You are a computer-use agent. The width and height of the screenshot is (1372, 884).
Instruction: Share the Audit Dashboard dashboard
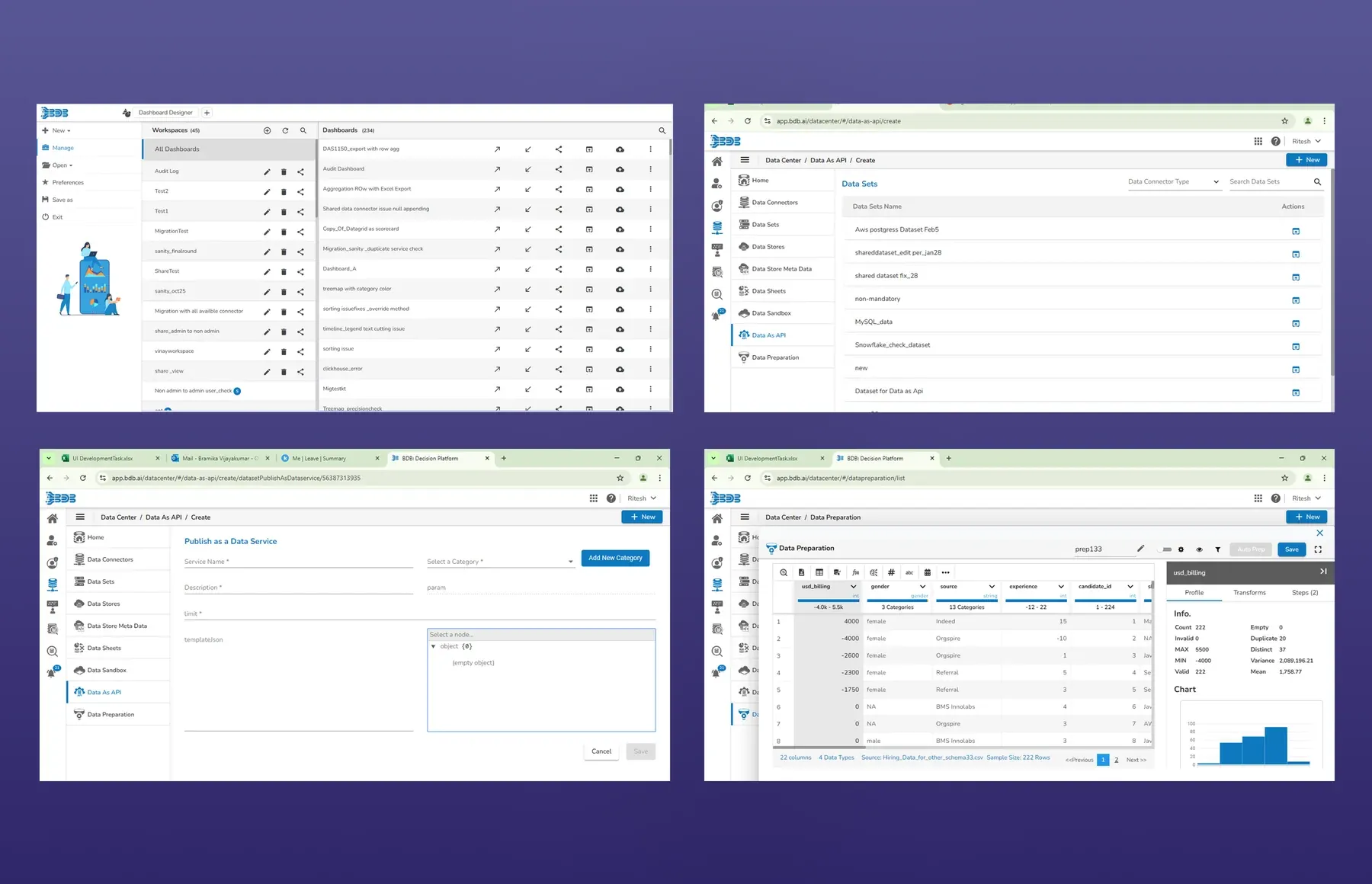tap(559, 169)
